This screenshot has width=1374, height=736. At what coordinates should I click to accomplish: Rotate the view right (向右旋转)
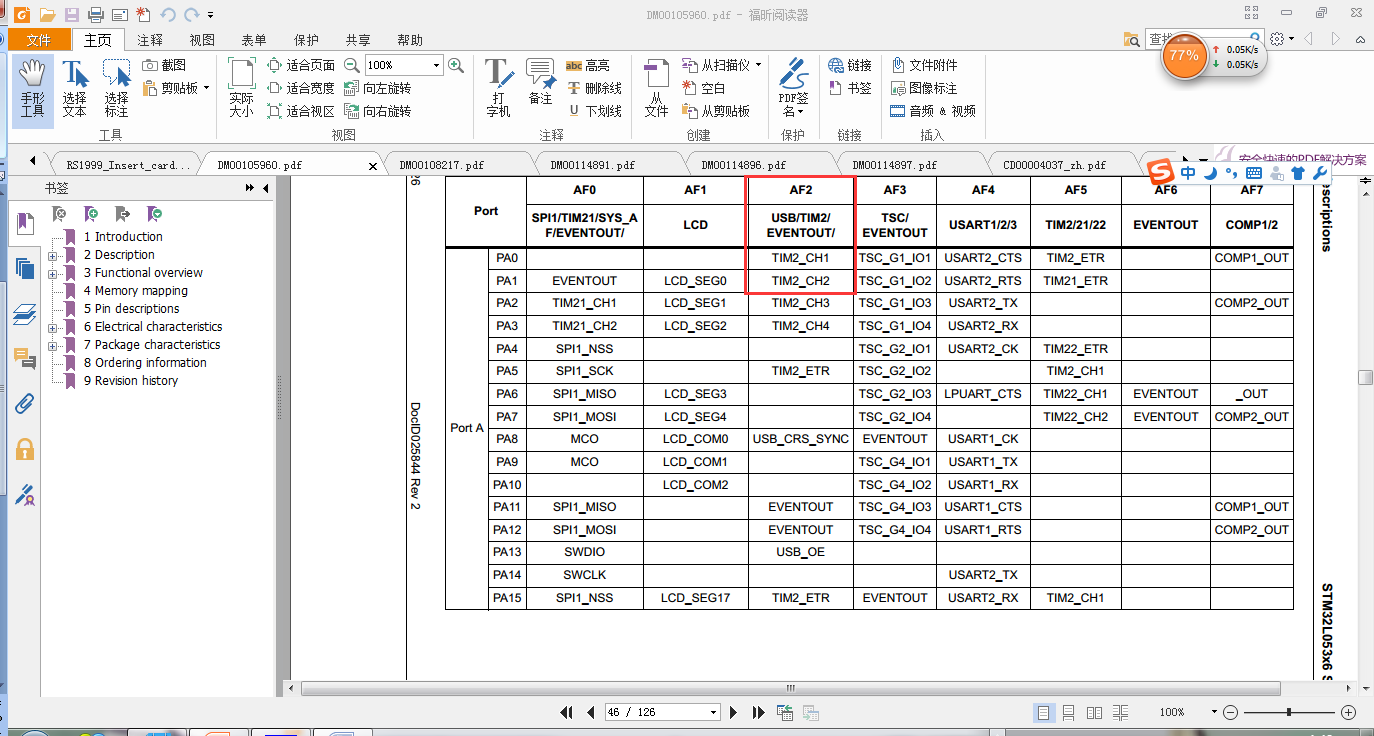click(x=377, y=111)
